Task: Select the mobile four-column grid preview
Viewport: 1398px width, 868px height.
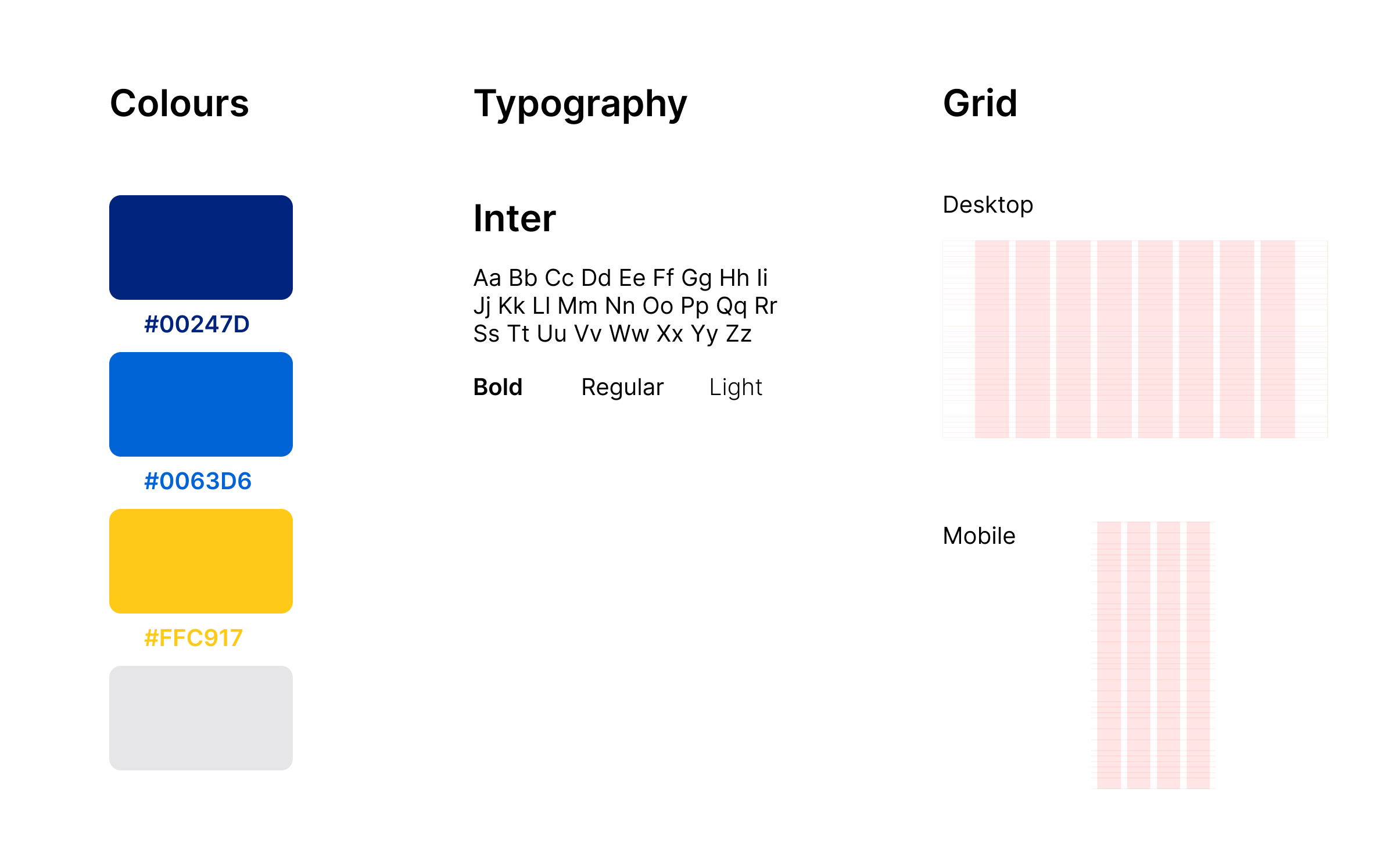Action: click(x=1153, y=655)
